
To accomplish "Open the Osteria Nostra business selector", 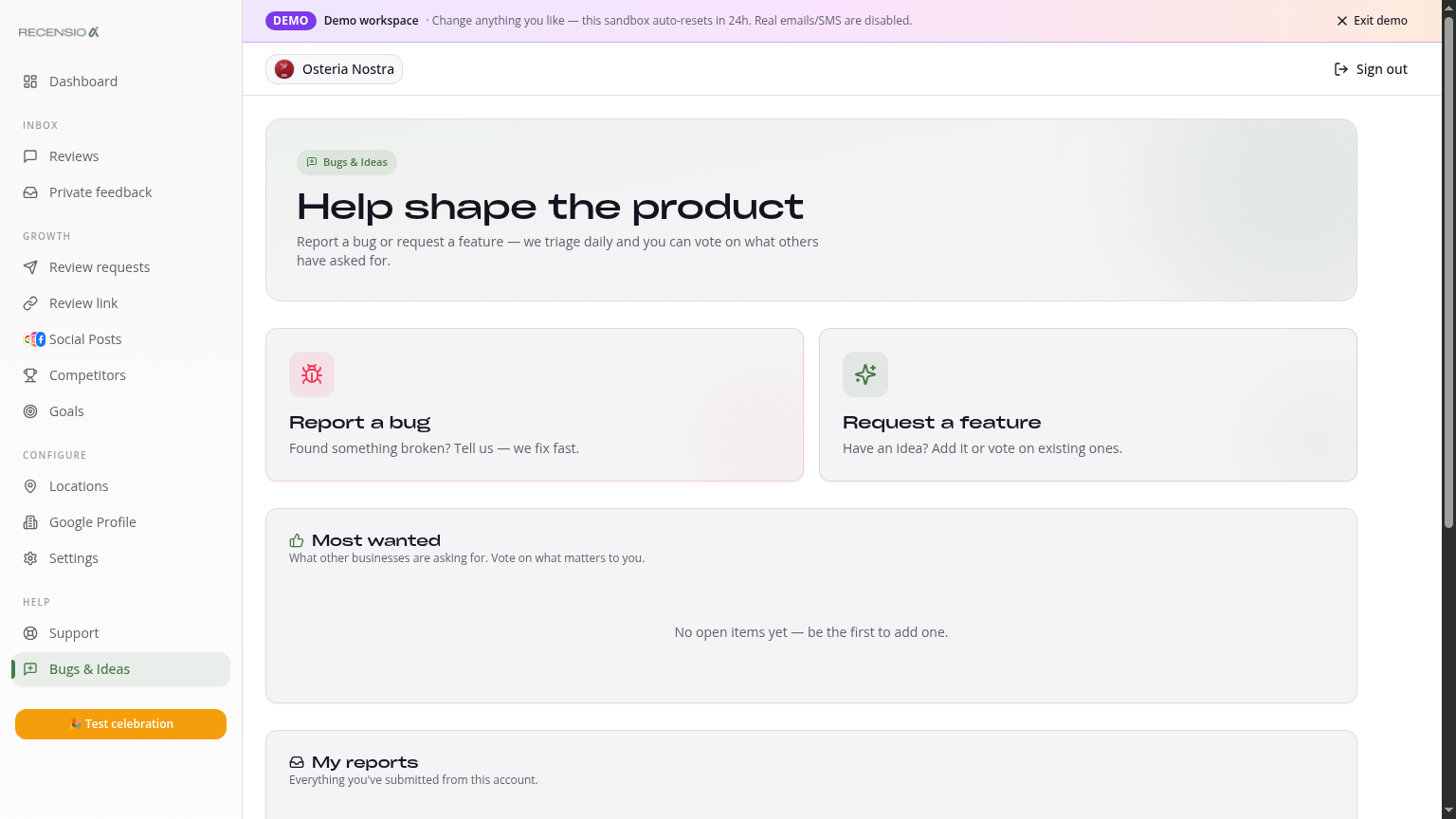I will tap(334, 69).
